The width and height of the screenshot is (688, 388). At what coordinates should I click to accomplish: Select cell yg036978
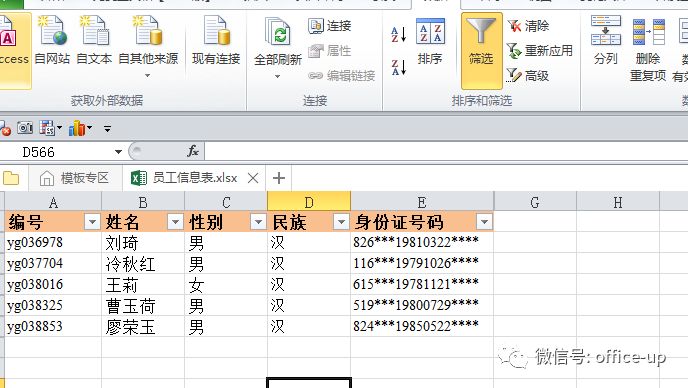(x=53, y=242)
